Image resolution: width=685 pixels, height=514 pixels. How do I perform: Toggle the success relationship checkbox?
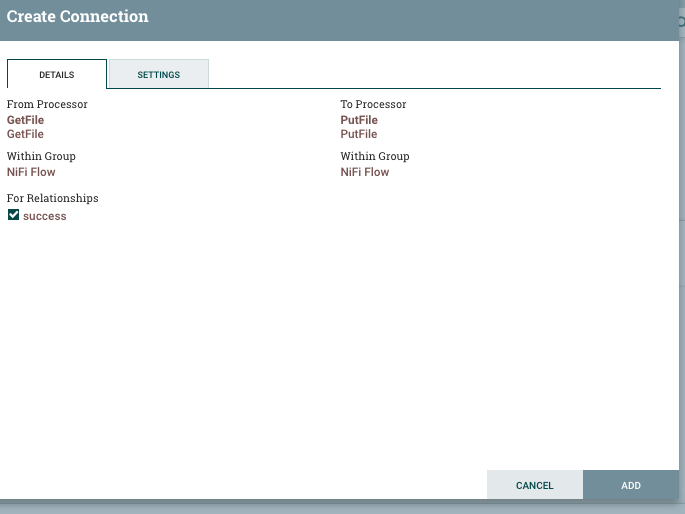(13, 215)
